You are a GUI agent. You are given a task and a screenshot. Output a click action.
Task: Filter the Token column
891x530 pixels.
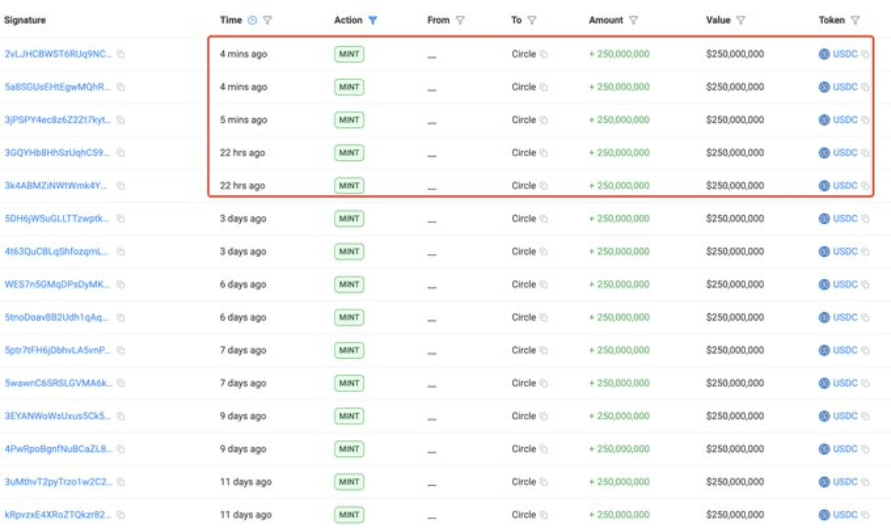point(855,20)
